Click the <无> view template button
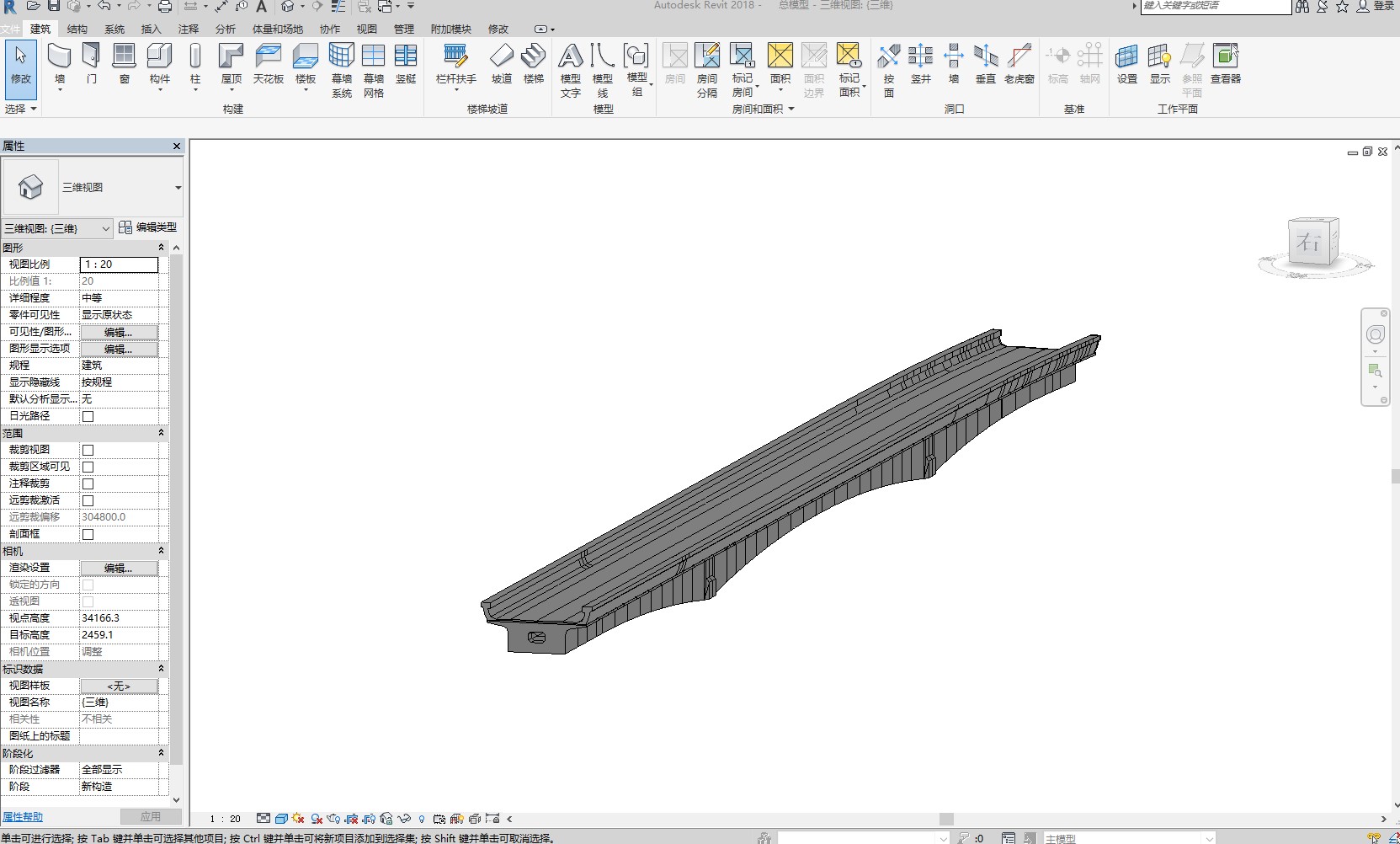The width and height of the screenshot is (1400, 844). point(119,686)
